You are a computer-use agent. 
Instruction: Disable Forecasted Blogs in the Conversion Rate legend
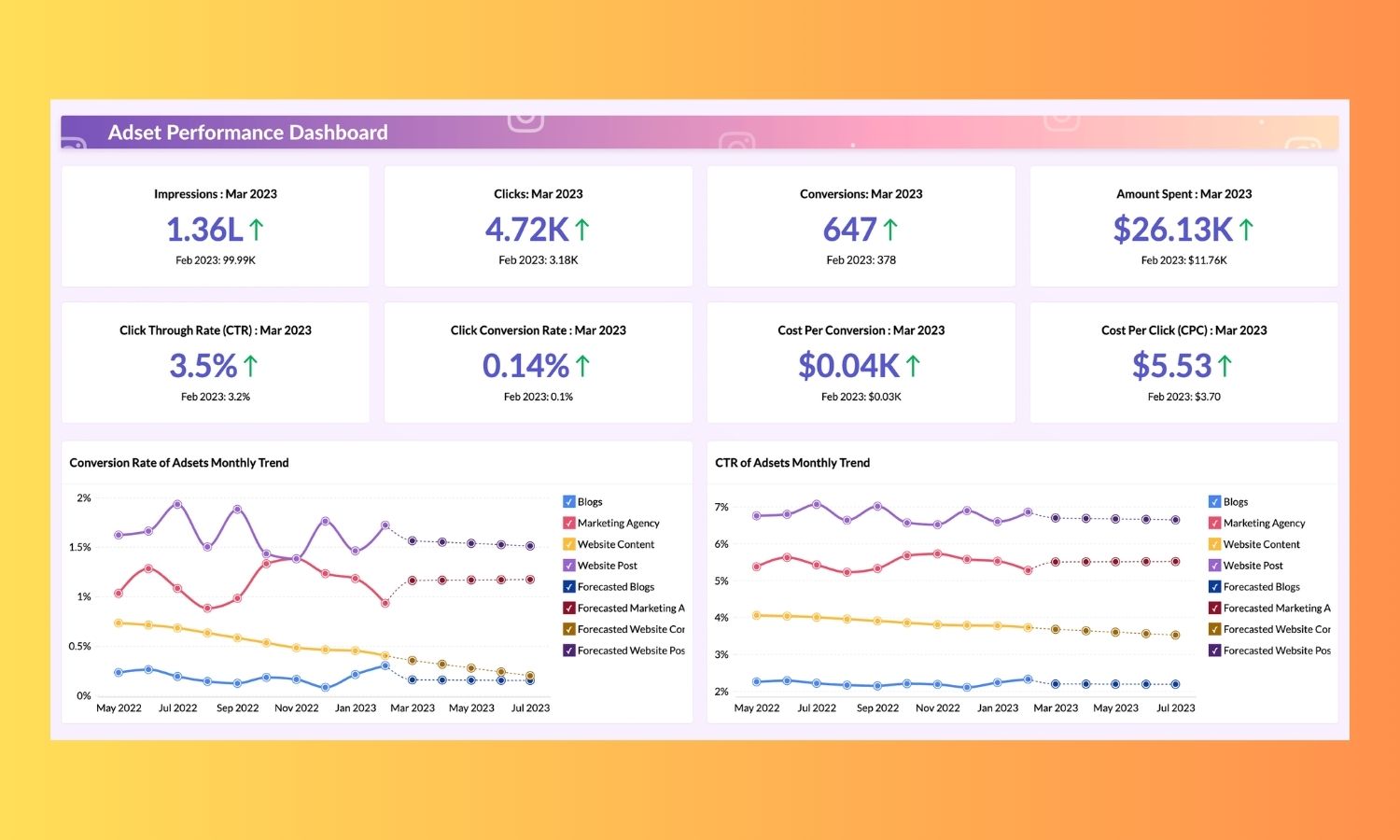point(568,586)
